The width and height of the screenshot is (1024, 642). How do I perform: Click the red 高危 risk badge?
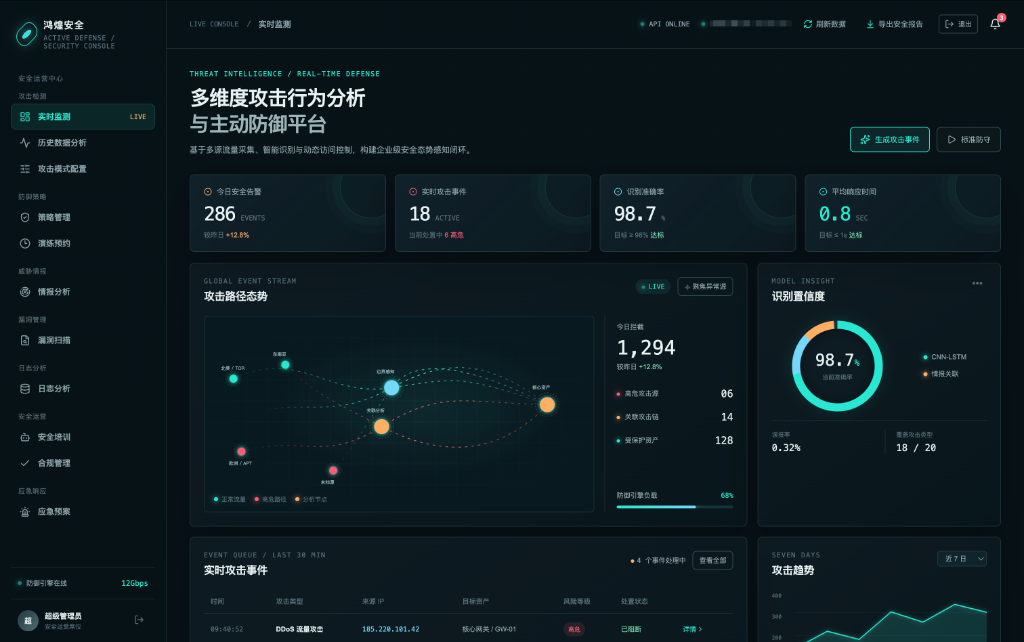pos(574,629)
